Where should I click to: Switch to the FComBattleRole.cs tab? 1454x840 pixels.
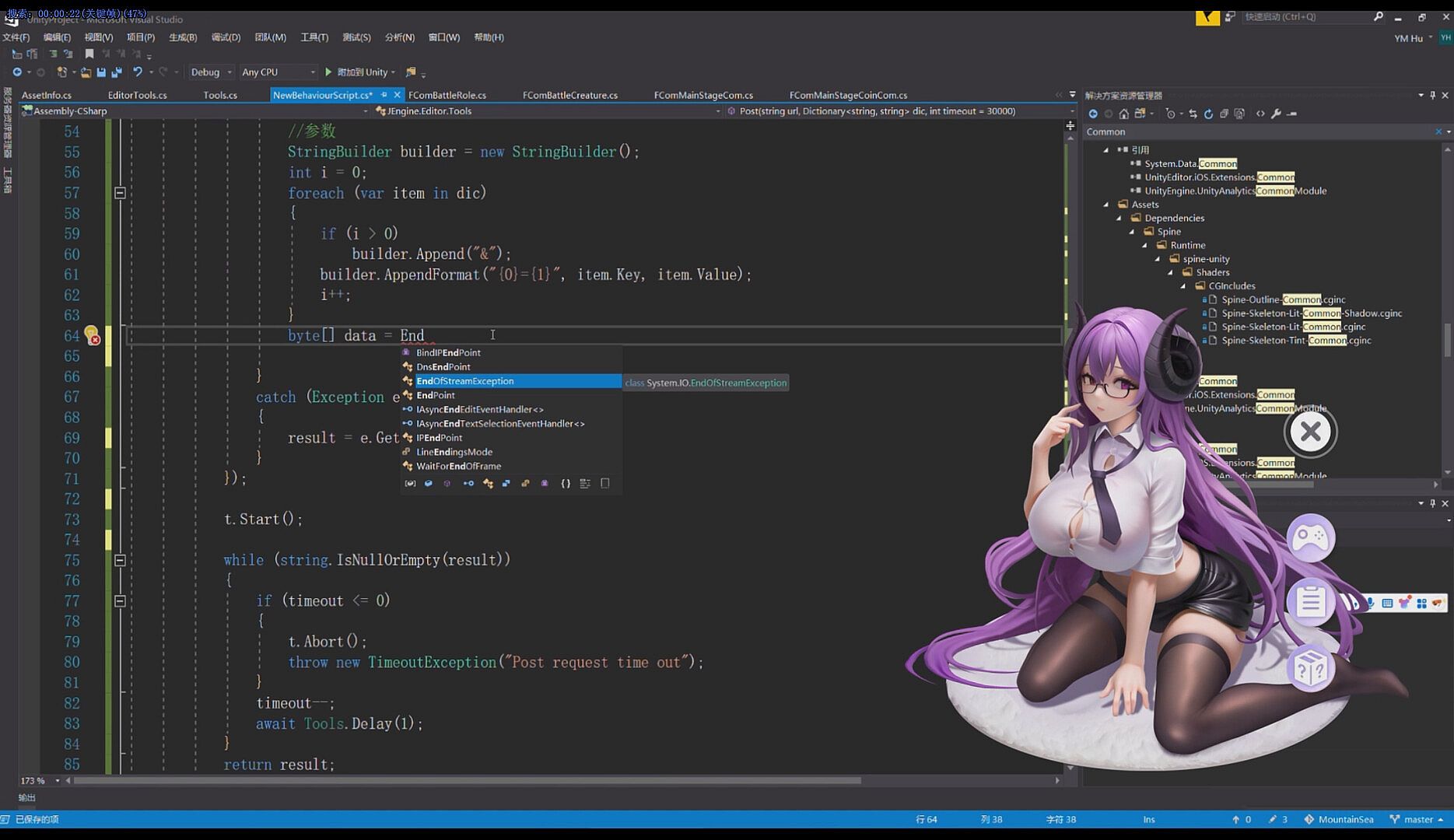[447, 95]
